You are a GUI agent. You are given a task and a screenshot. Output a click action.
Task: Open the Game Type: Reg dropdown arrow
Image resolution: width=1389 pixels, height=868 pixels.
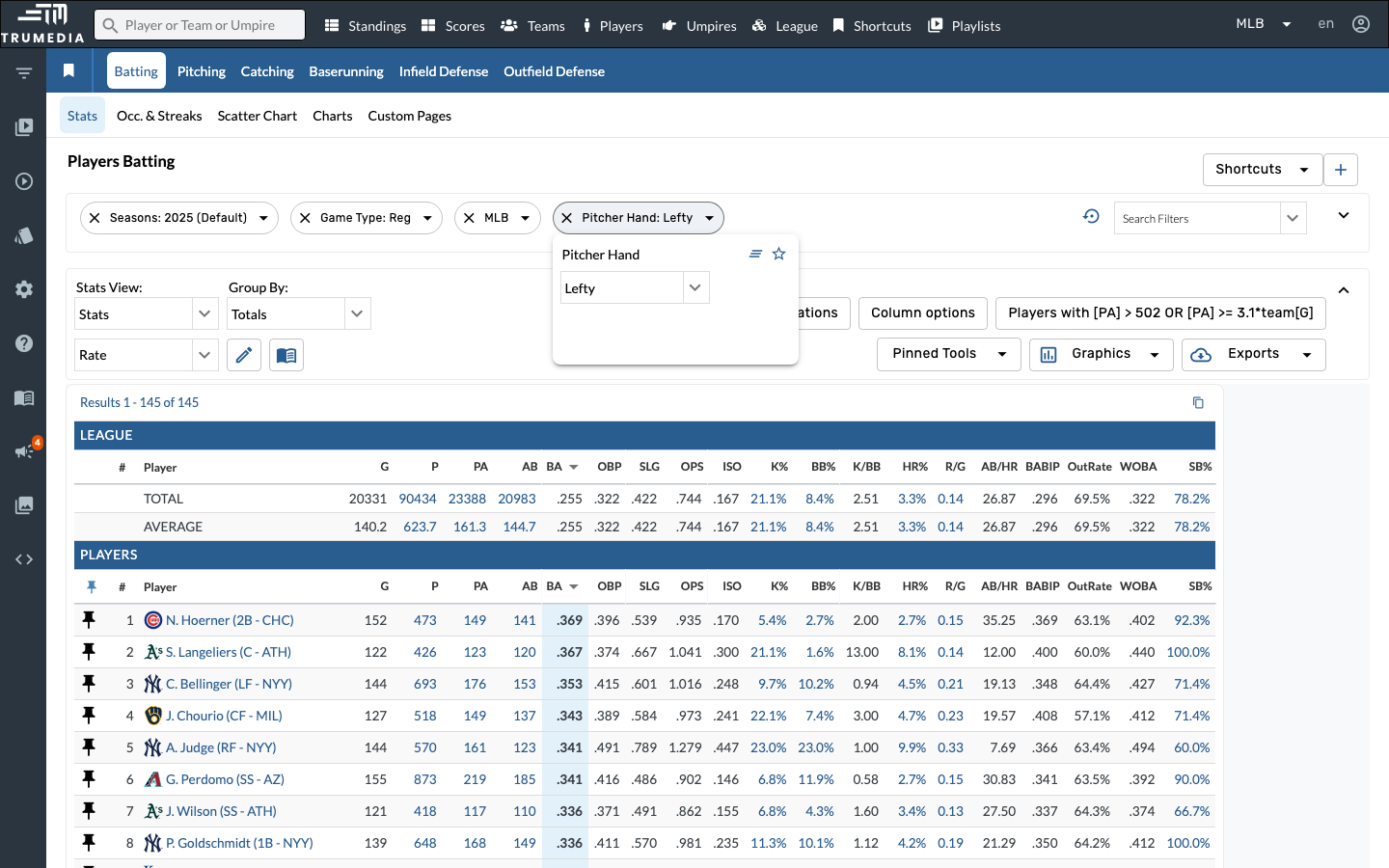(x=427, y=218)
